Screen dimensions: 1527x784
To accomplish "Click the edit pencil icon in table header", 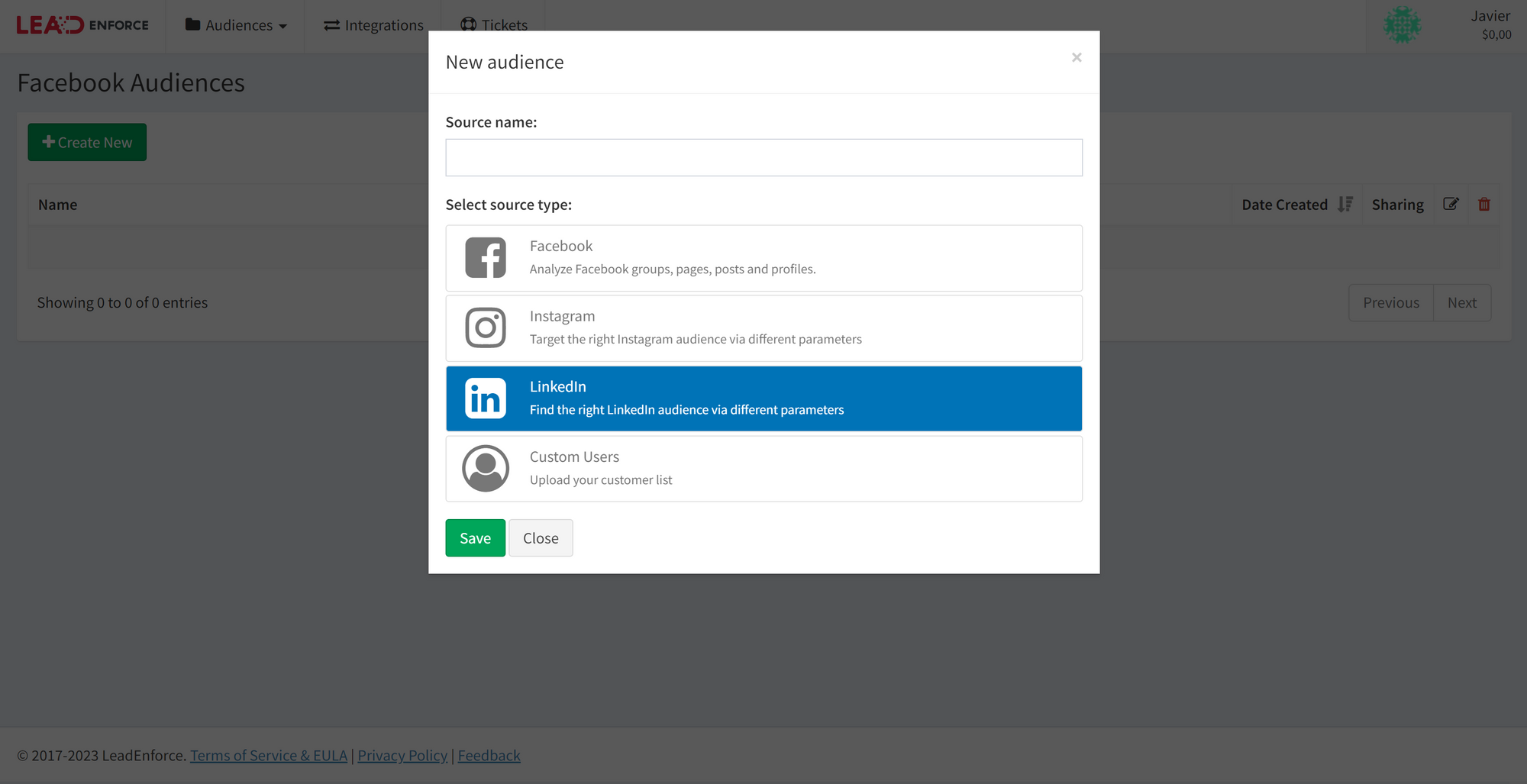I will (x=1451, y=204).
